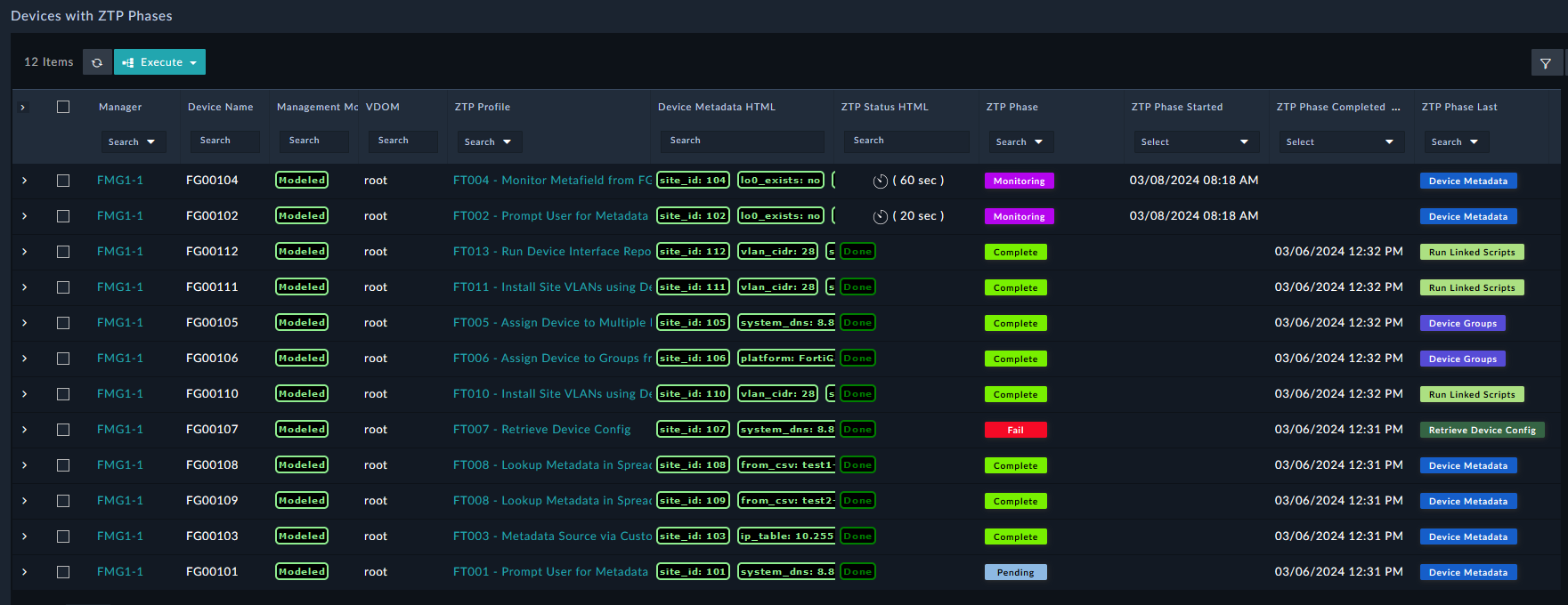Click timer icon in FG00102 row
This screenshot has width=1568, height=605.
coord(880,216)
